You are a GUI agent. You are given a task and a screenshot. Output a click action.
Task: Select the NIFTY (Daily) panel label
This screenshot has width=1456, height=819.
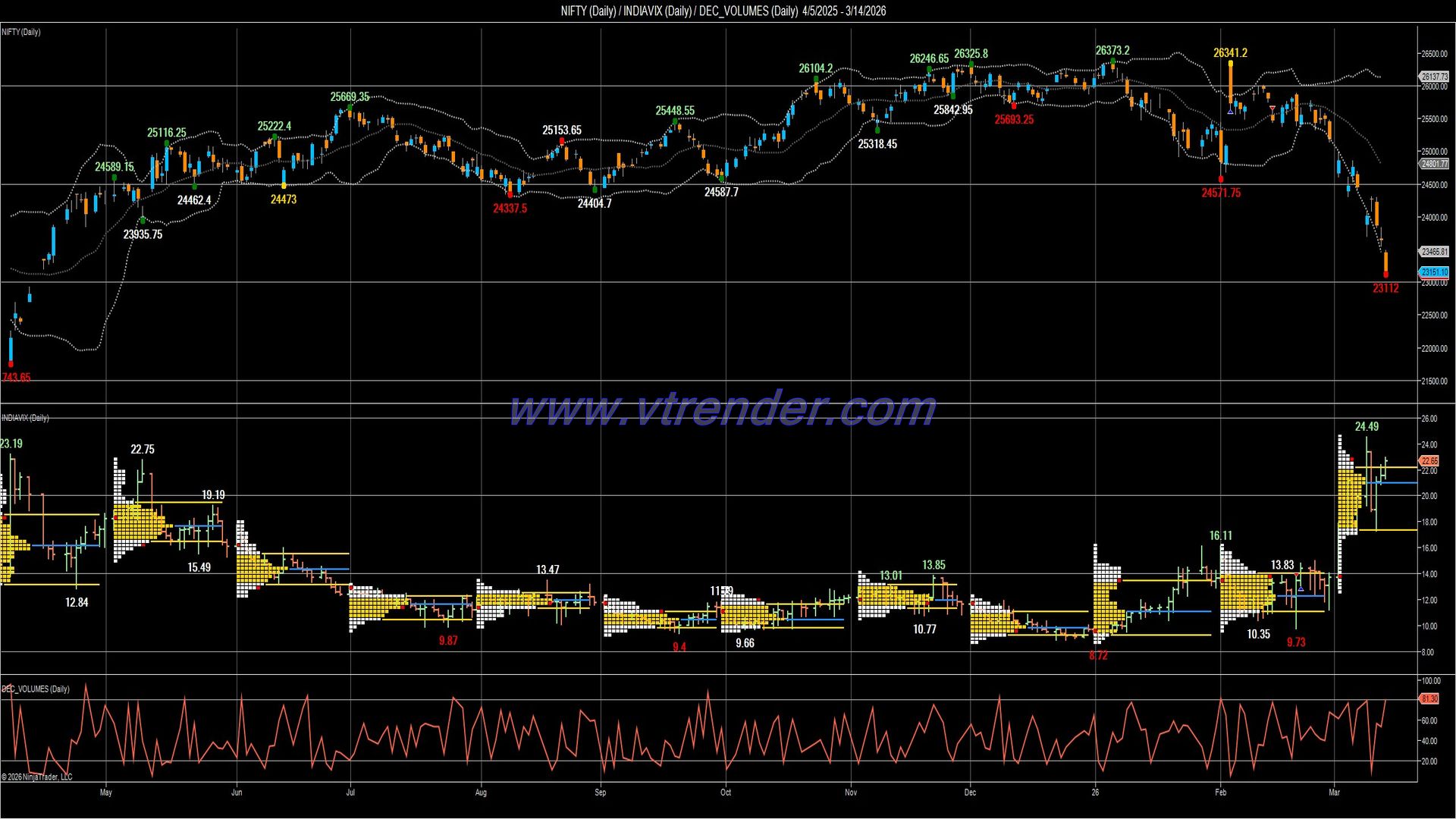click(x=21, y=32)
